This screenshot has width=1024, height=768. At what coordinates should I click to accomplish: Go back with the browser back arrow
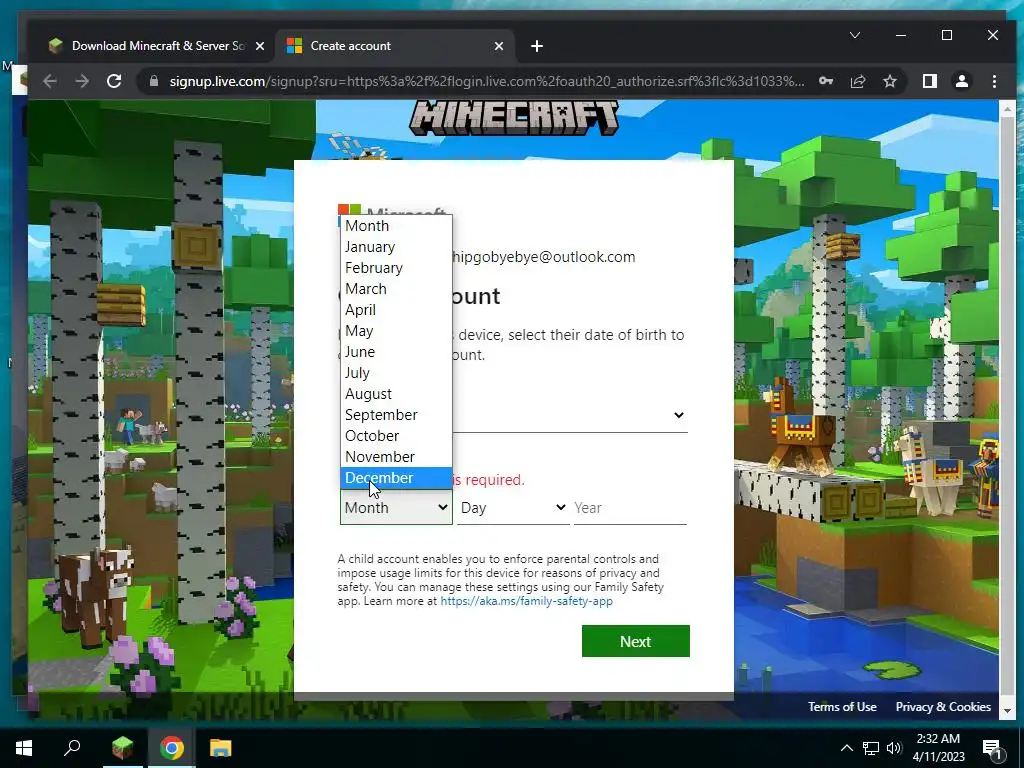(x=50, y=82)
